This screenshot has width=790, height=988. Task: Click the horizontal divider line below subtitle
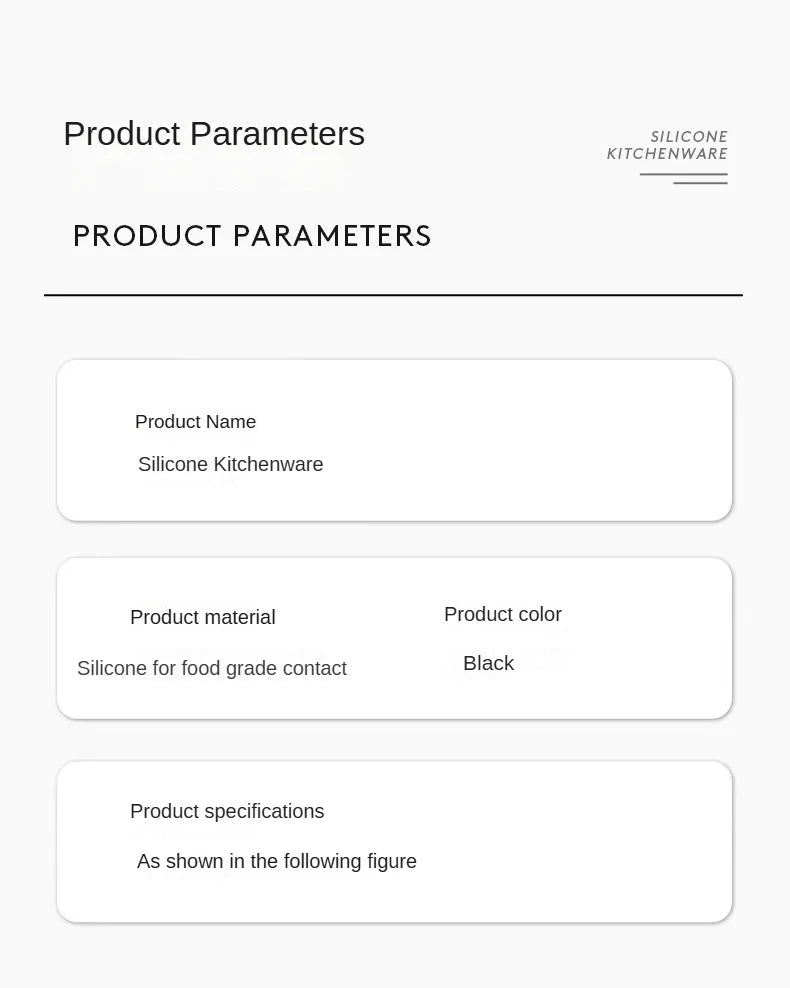(x=393, y=294)
